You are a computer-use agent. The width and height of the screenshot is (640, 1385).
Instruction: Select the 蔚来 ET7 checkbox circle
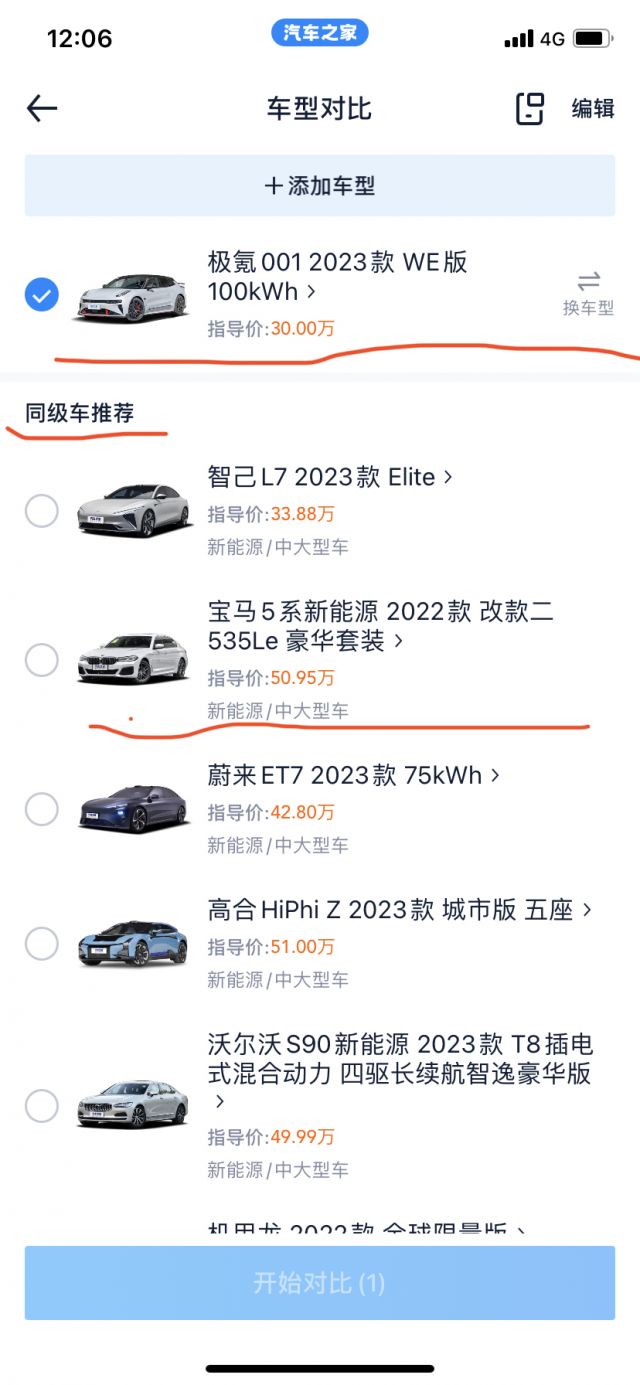tap(43, 810)
